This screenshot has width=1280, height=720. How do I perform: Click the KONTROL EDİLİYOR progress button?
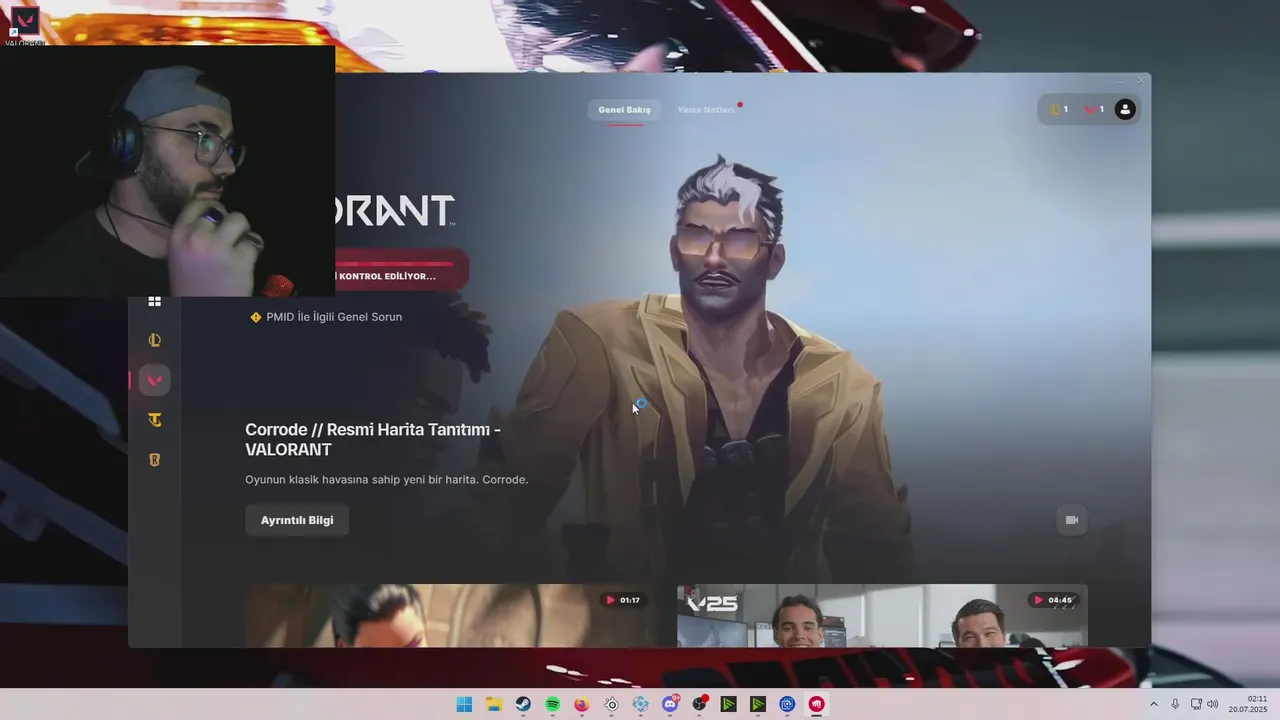[x=401, y=271]
